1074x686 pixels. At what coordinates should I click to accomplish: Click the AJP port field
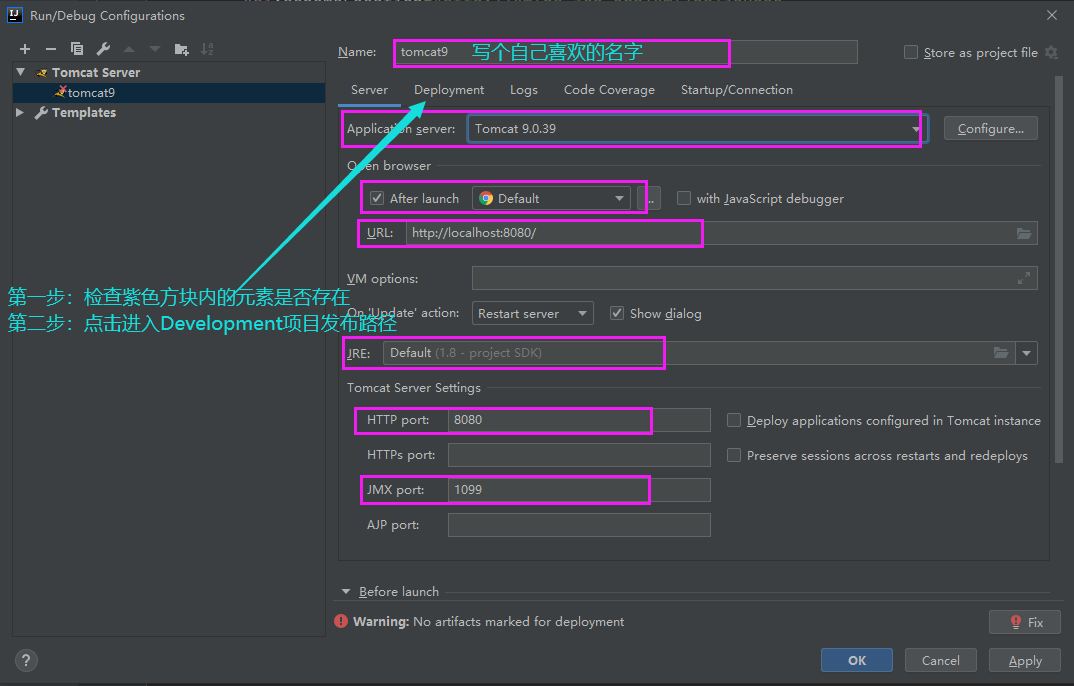point(579,524)
